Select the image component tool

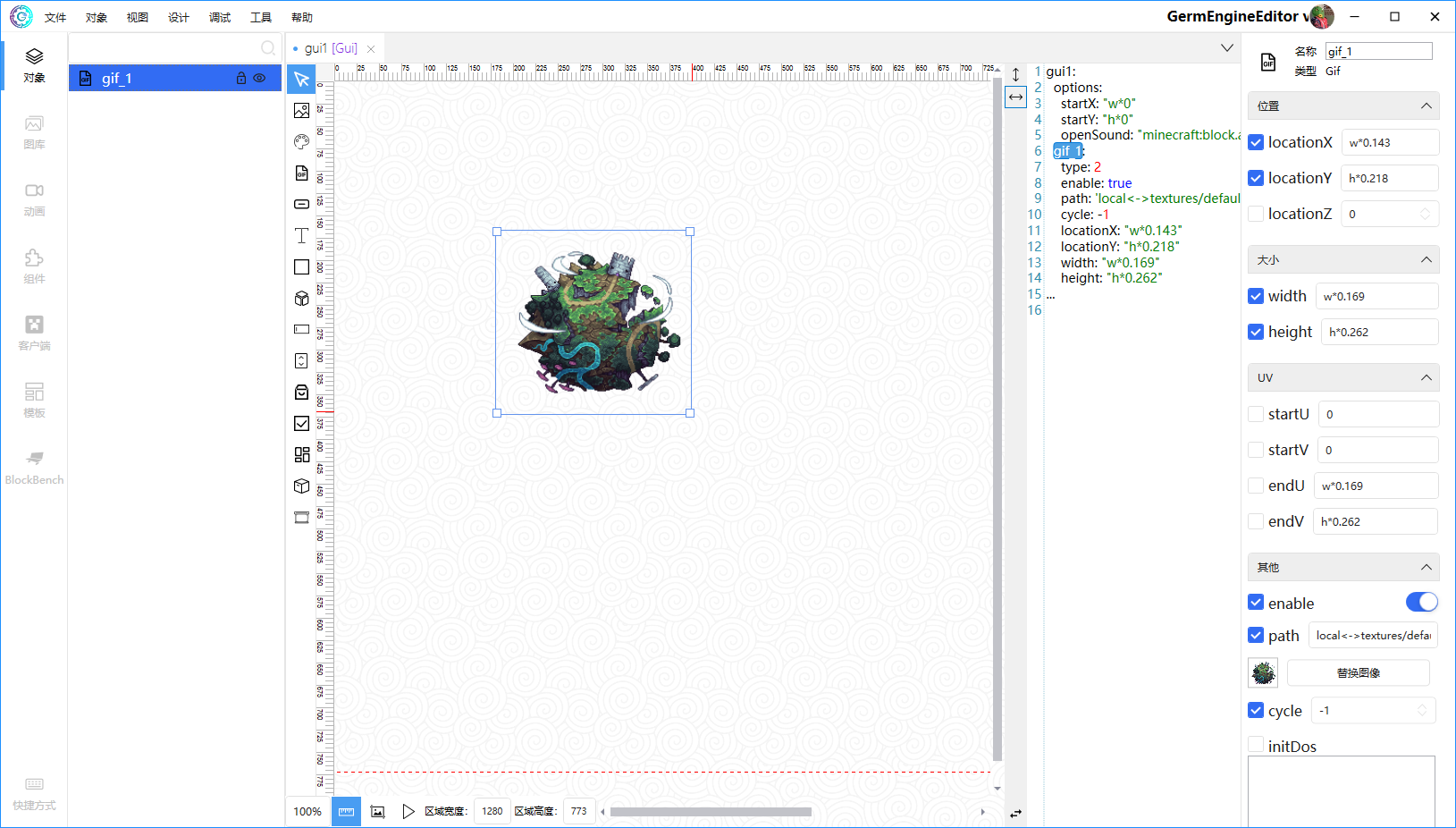pos(301,110)
